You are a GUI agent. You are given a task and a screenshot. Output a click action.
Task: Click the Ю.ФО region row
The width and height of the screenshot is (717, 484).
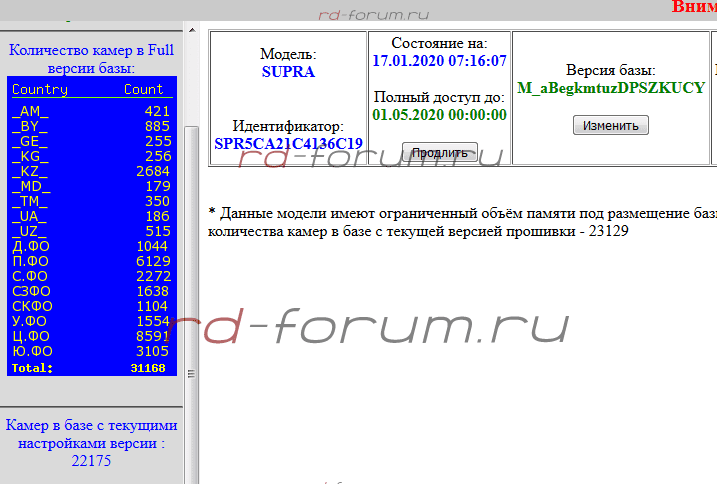tap(91, 351)
